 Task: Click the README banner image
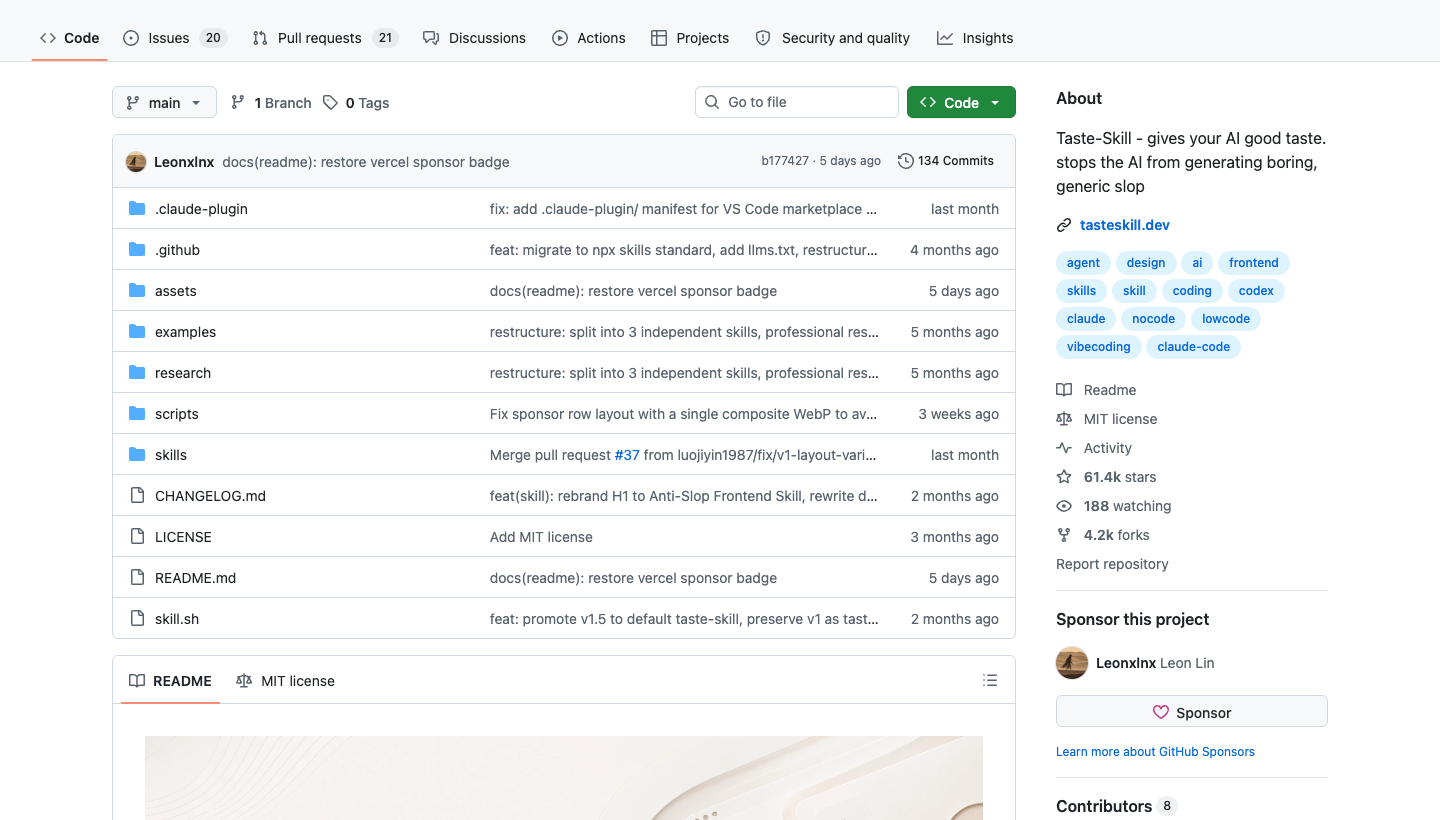point(564,778)
